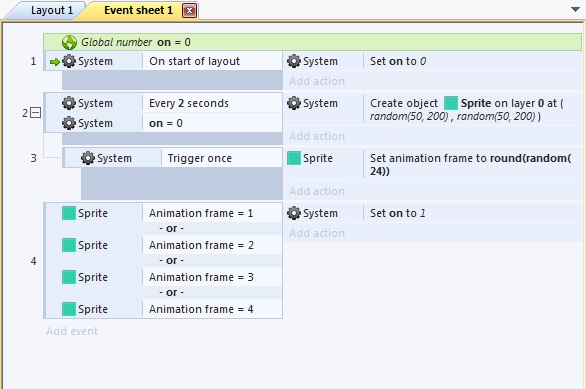586x389 pixels.
Task: Switch to the Layout 1 tab
Action: pyautogui.click(x=52, y=10)
